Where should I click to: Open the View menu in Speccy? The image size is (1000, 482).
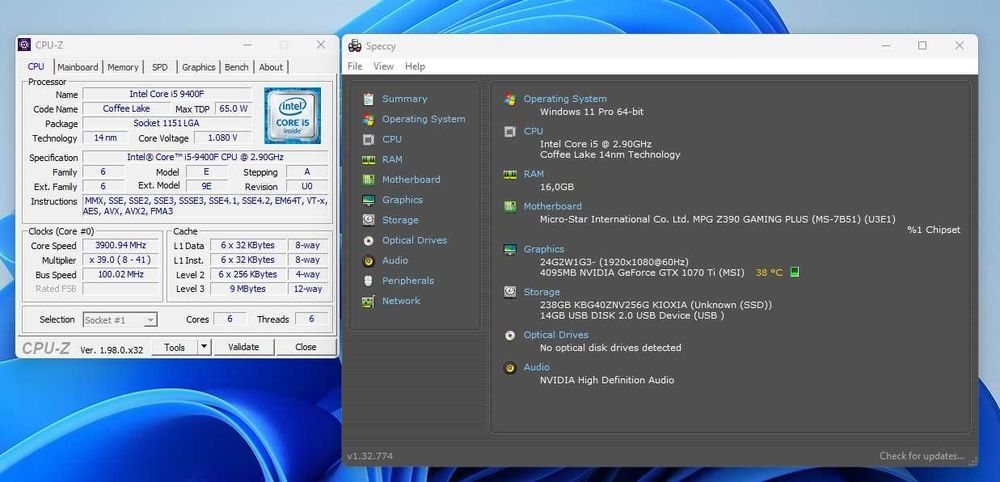pos(383,66)
